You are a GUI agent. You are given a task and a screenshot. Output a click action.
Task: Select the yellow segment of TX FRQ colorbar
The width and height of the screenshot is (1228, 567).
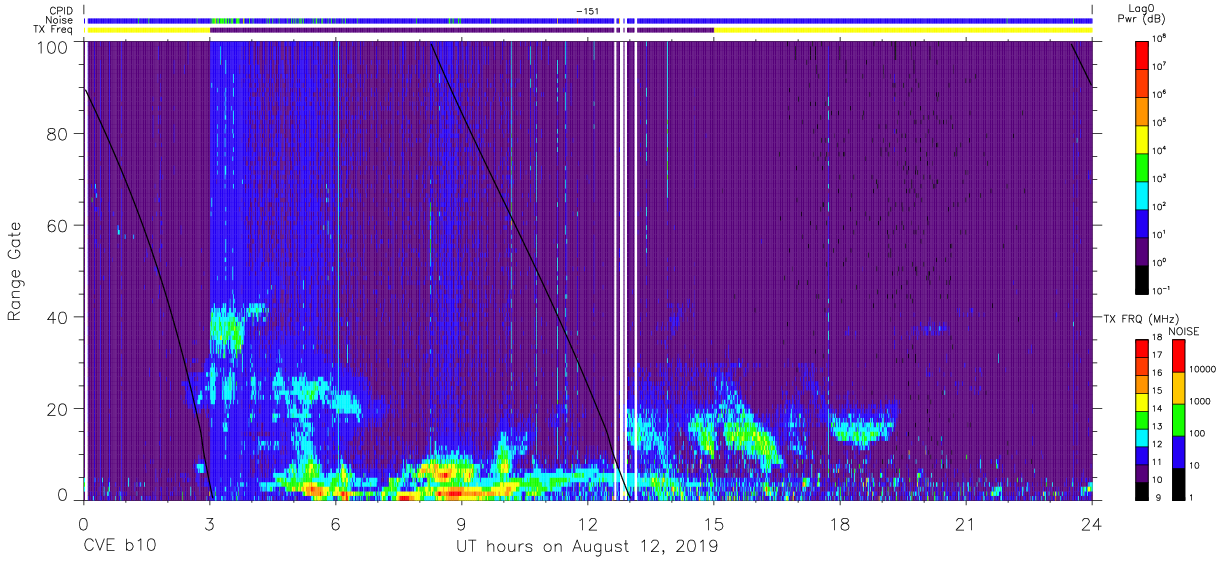pos(1142,401)
